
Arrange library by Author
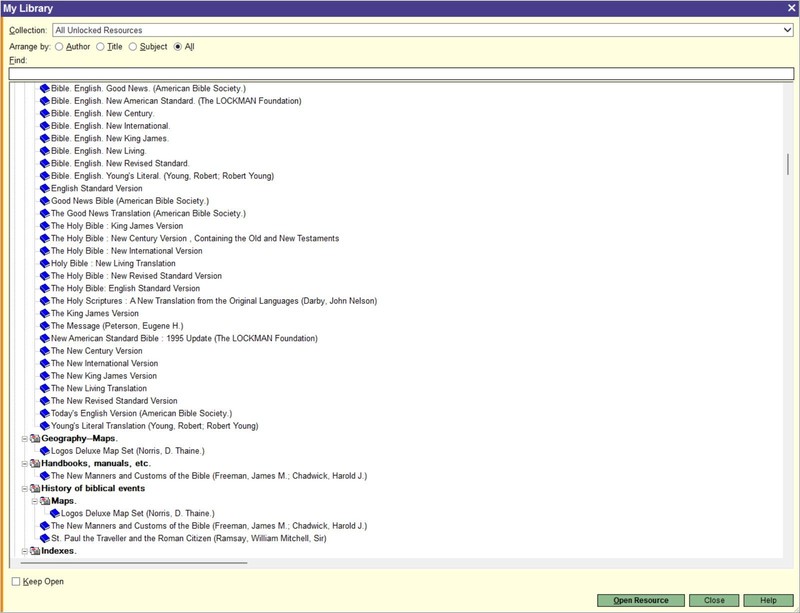tap(59, 46)
